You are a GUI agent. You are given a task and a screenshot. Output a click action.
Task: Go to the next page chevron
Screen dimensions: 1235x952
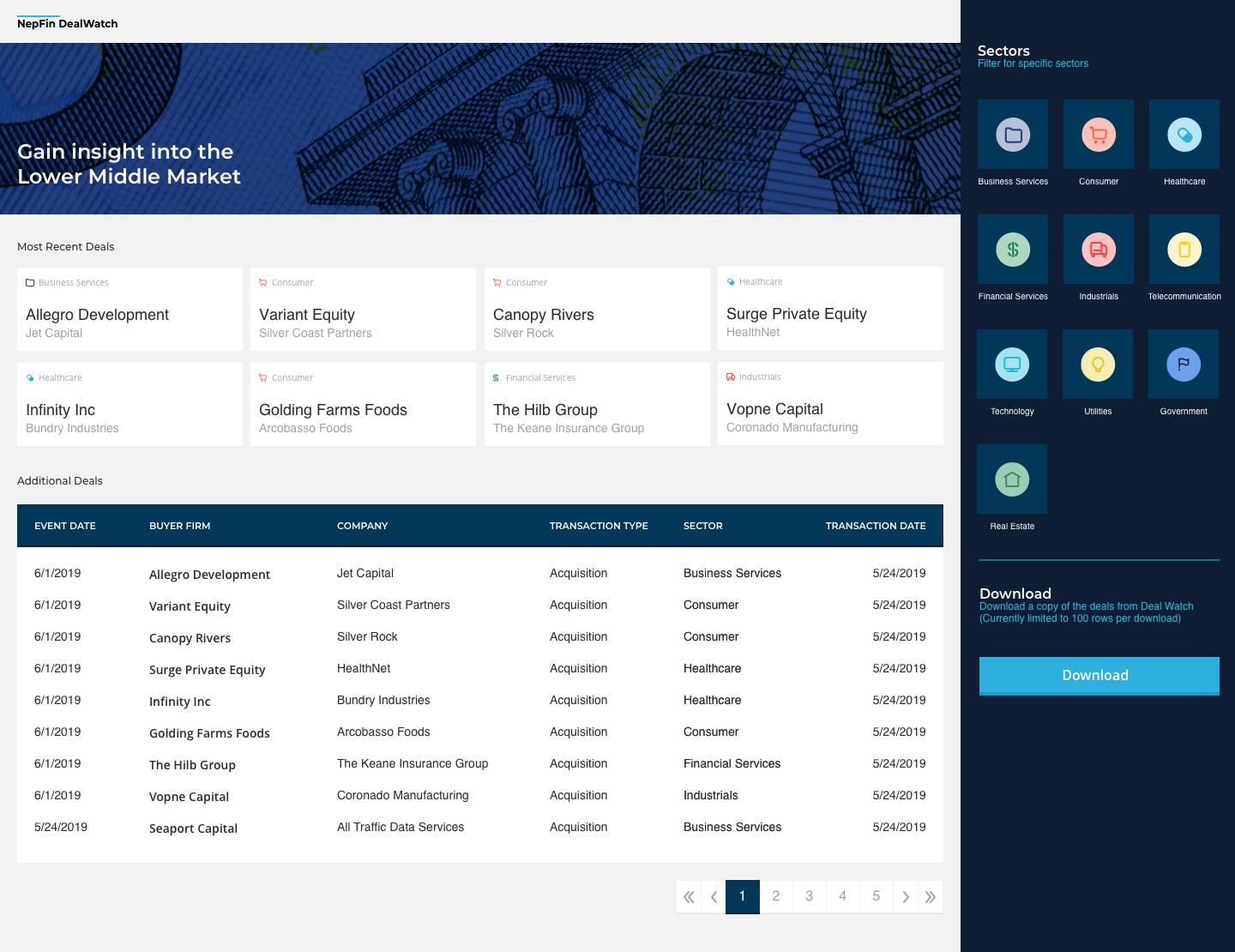[x=906, y=897]
